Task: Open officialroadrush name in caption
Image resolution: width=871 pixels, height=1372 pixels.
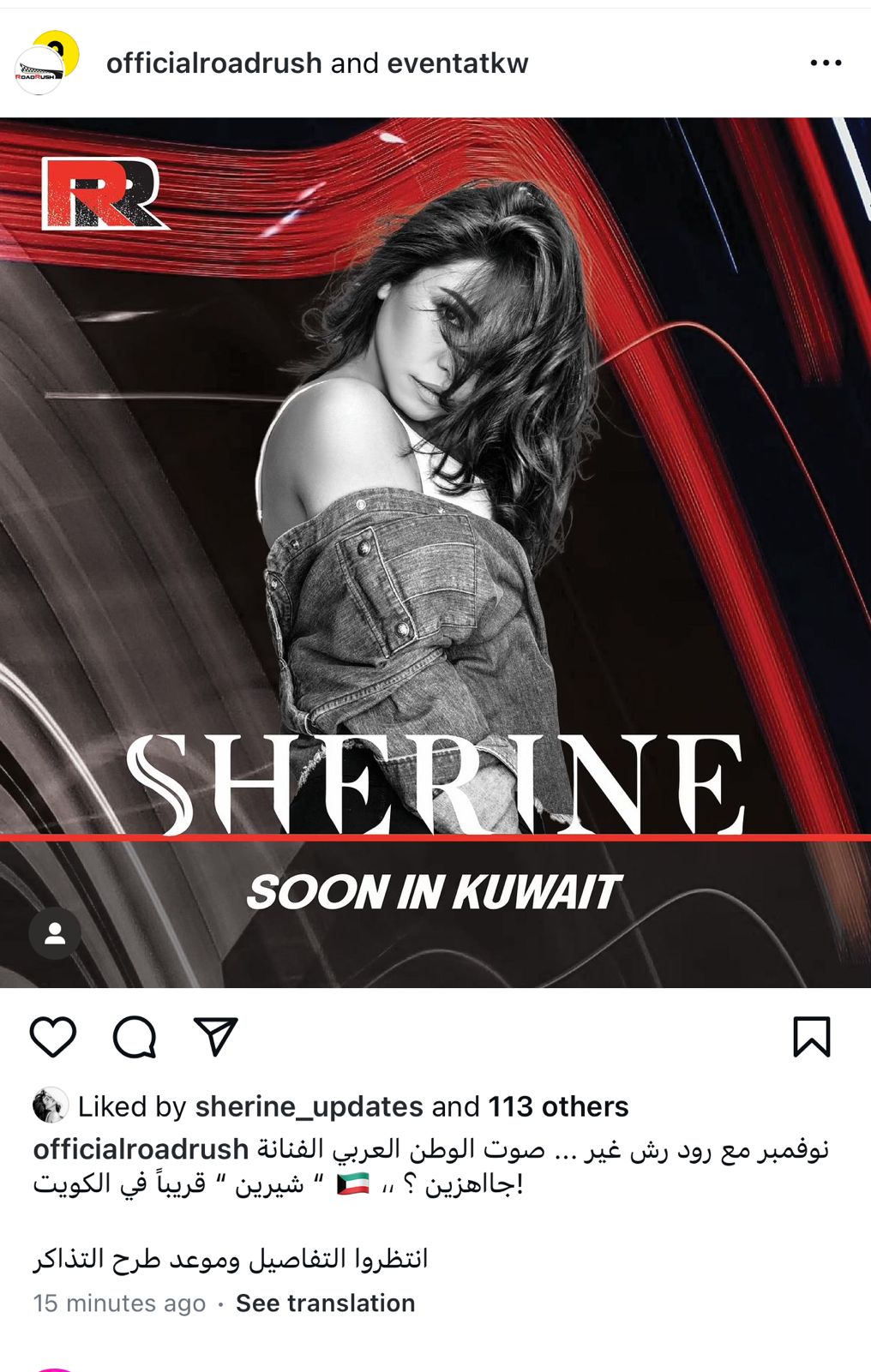Action: (141, 1149)
